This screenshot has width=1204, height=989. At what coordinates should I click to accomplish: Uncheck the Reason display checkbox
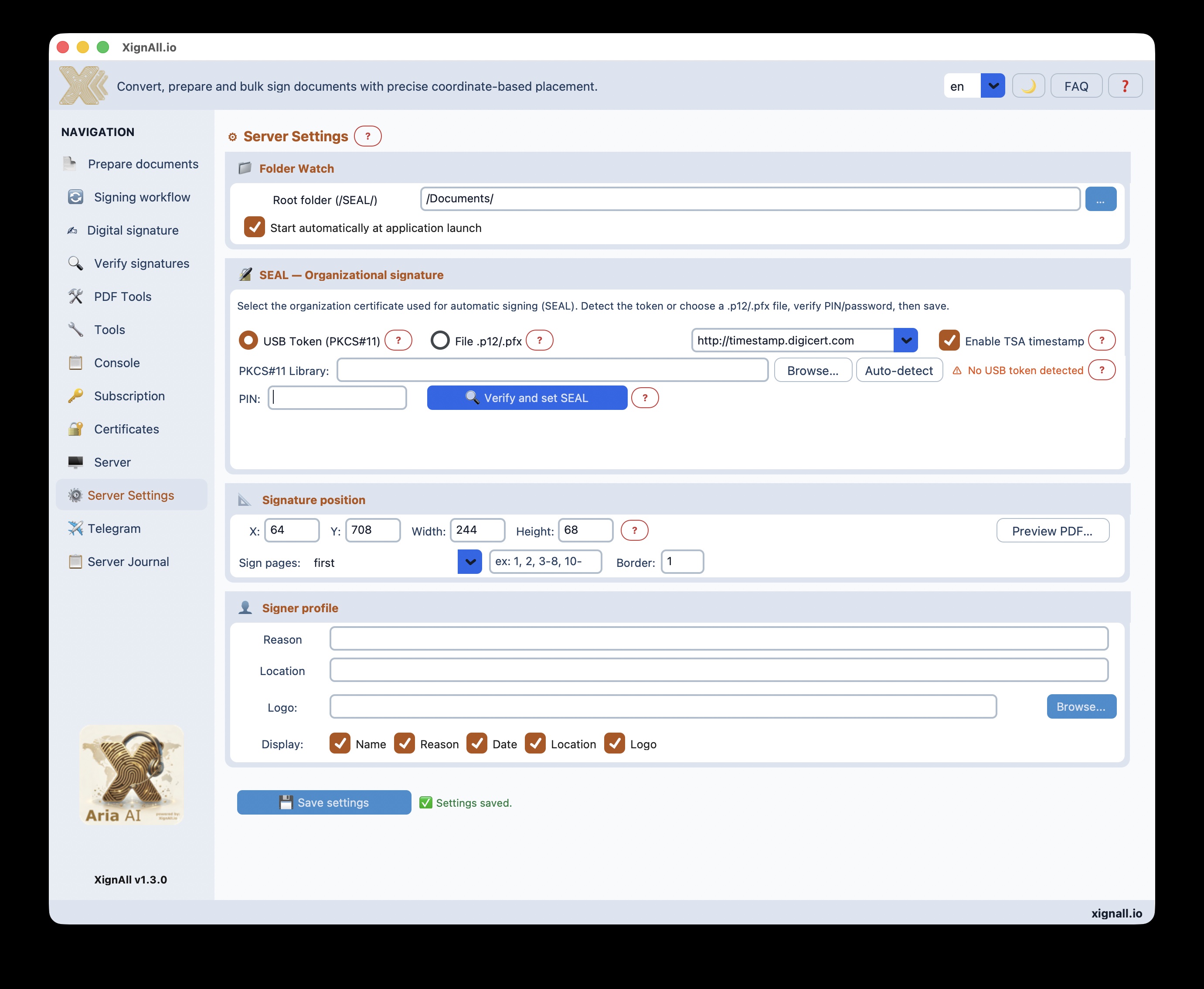[405, 743]
